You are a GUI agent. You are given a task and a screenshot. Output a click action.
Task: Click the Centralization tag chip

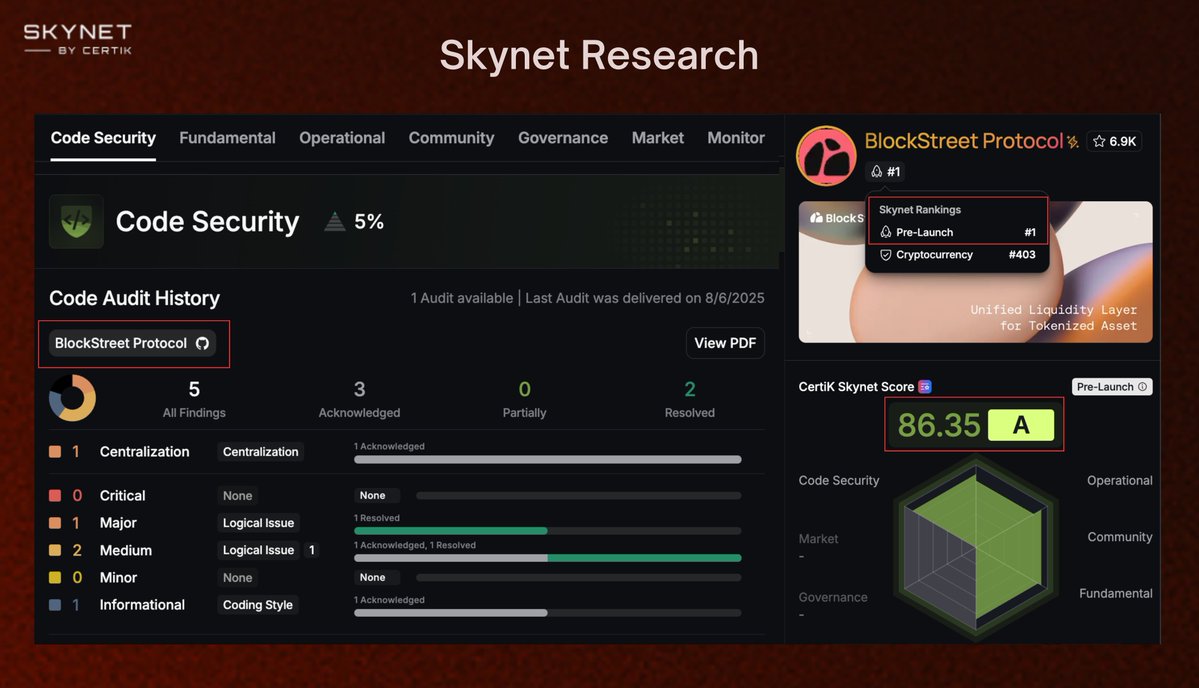(x=261, y=452)
